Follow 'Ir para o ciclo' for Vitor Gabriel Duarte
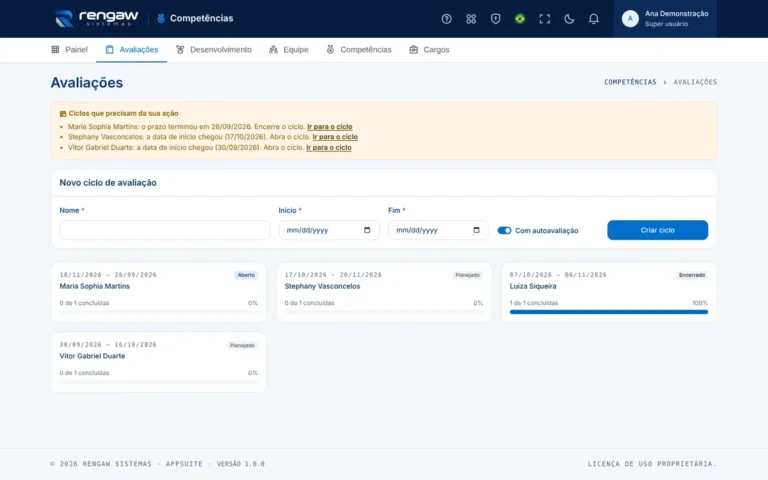The image size is (768, 480). point(329,147)
